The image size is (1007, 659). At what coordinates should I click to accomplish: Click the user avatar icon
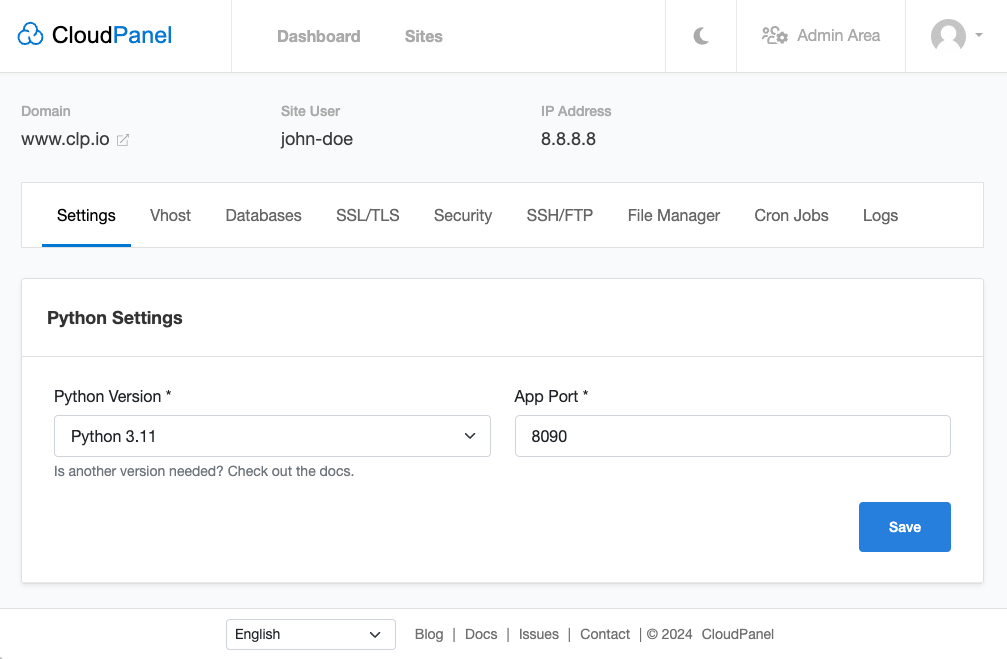click(x=947, y=36)
